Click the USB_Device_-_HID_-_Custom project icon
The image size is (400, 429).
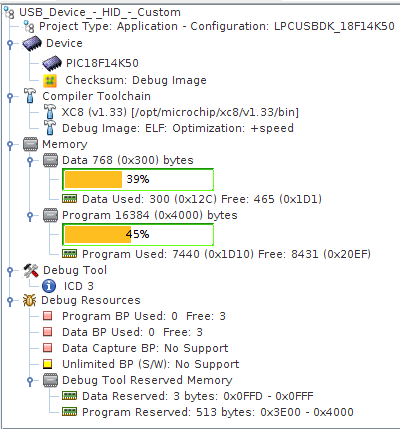tap(9, 12)
